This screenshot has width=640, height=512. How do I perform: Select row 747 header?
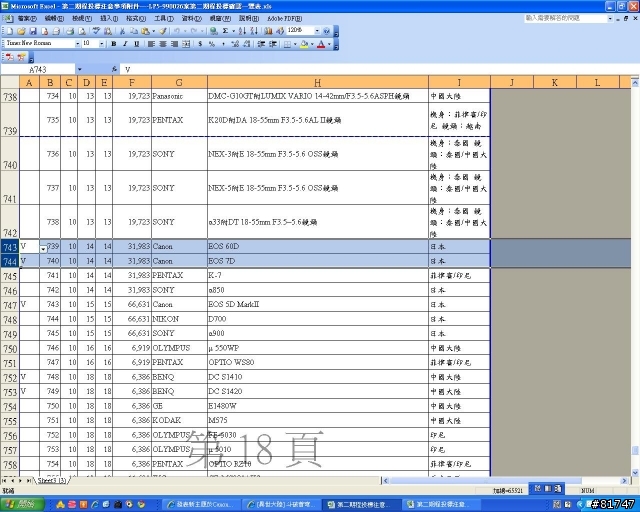point(10,305)
